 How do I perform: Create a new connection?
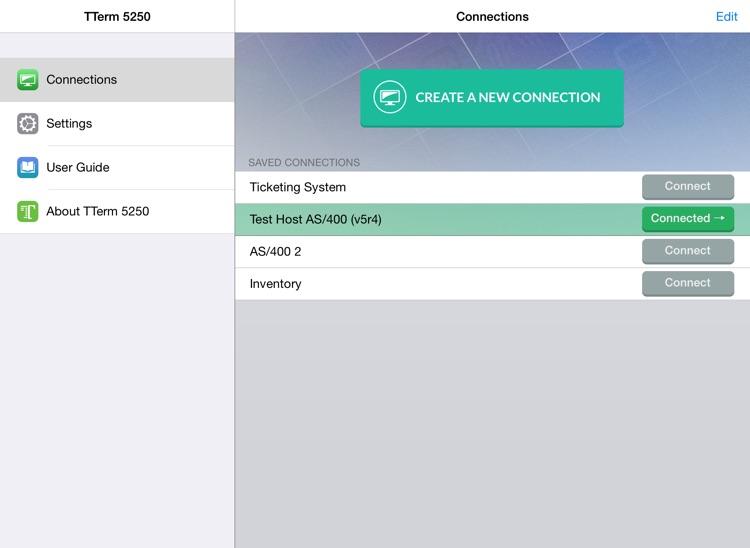[492, 98]
